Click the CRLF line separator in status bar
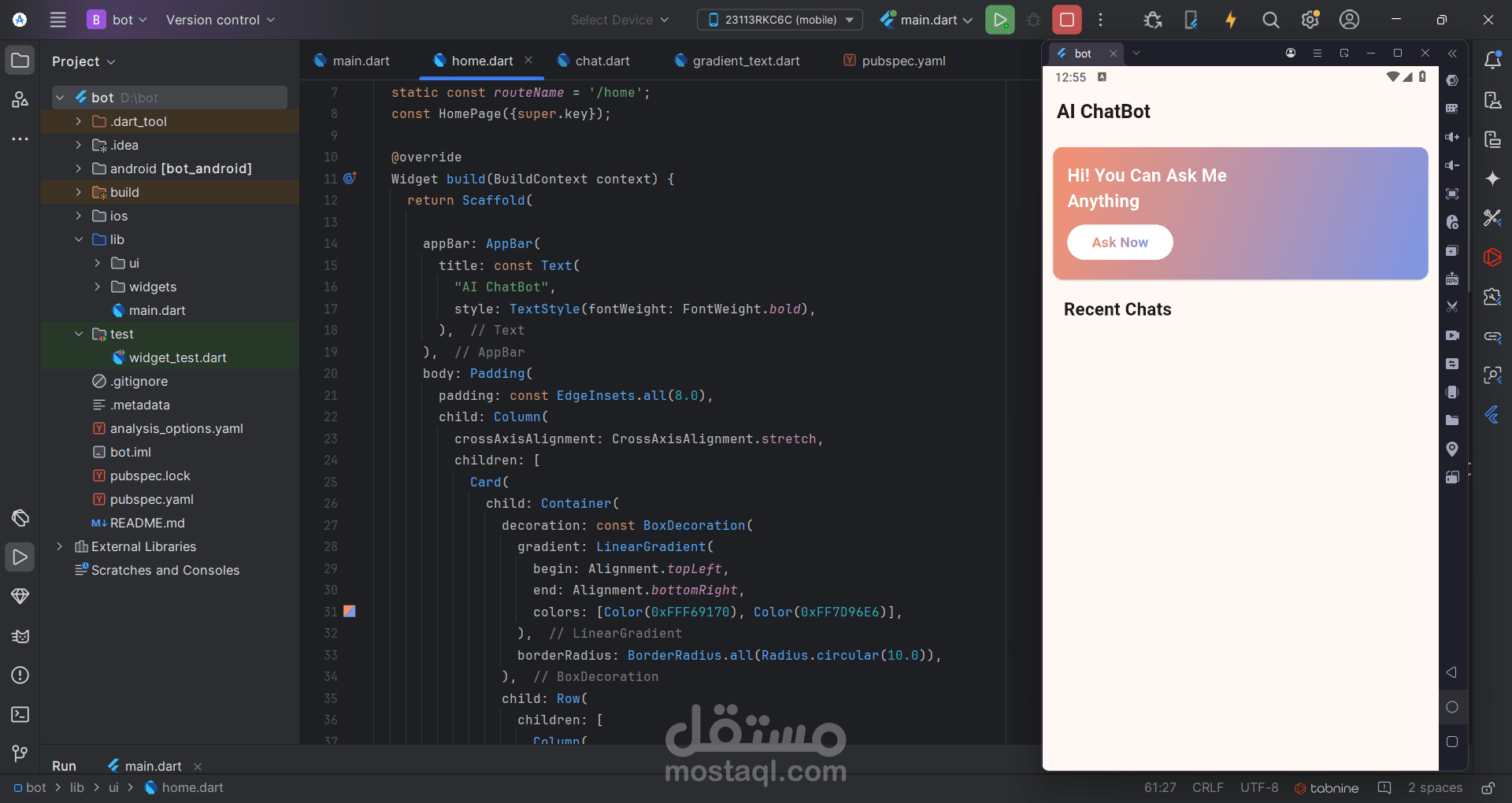Screen dimensions: 1512x803 [1207, 787]
